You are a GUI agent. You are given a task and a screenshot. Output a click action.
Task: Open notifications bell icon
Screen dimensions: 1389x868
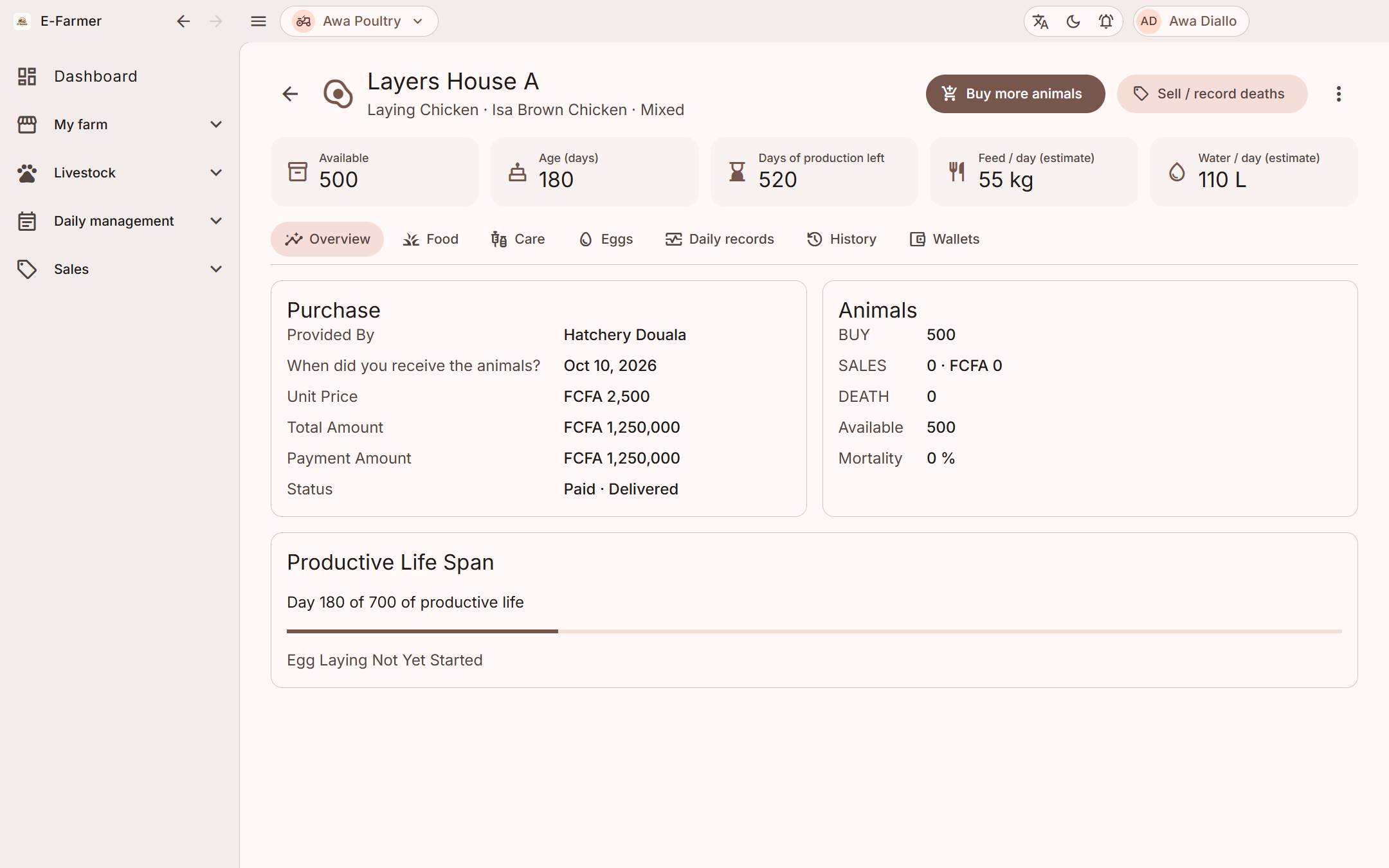click(x=1106, y=21)
